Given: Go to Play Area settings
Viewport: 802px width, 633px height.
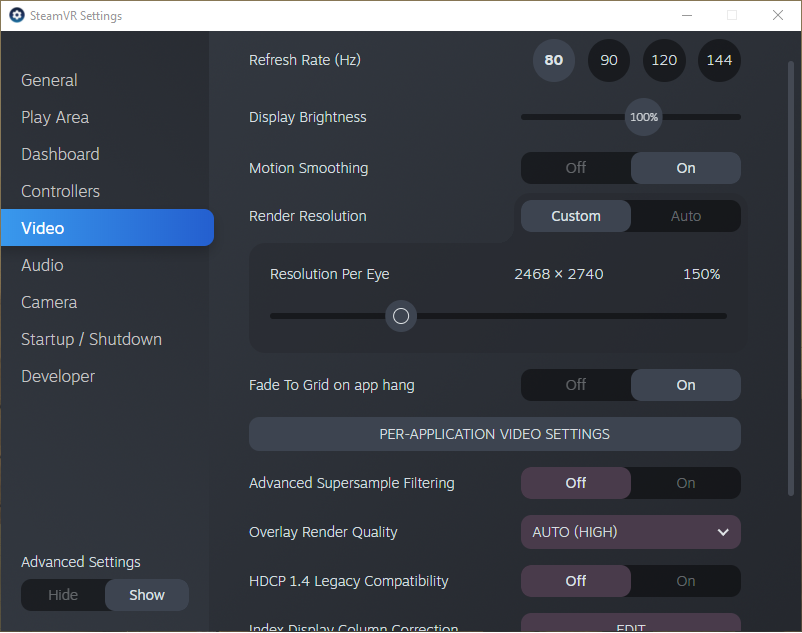Looking at the screenshot, I should click(55, 117).
